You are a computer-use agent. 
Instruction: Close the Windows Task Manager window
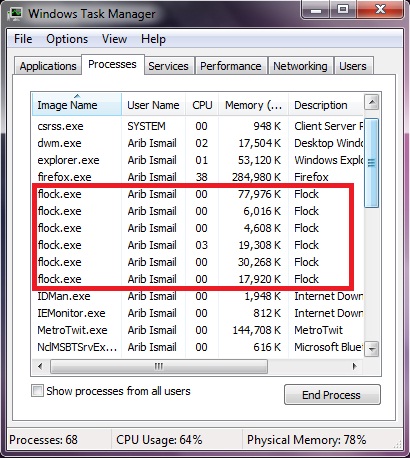380,10
